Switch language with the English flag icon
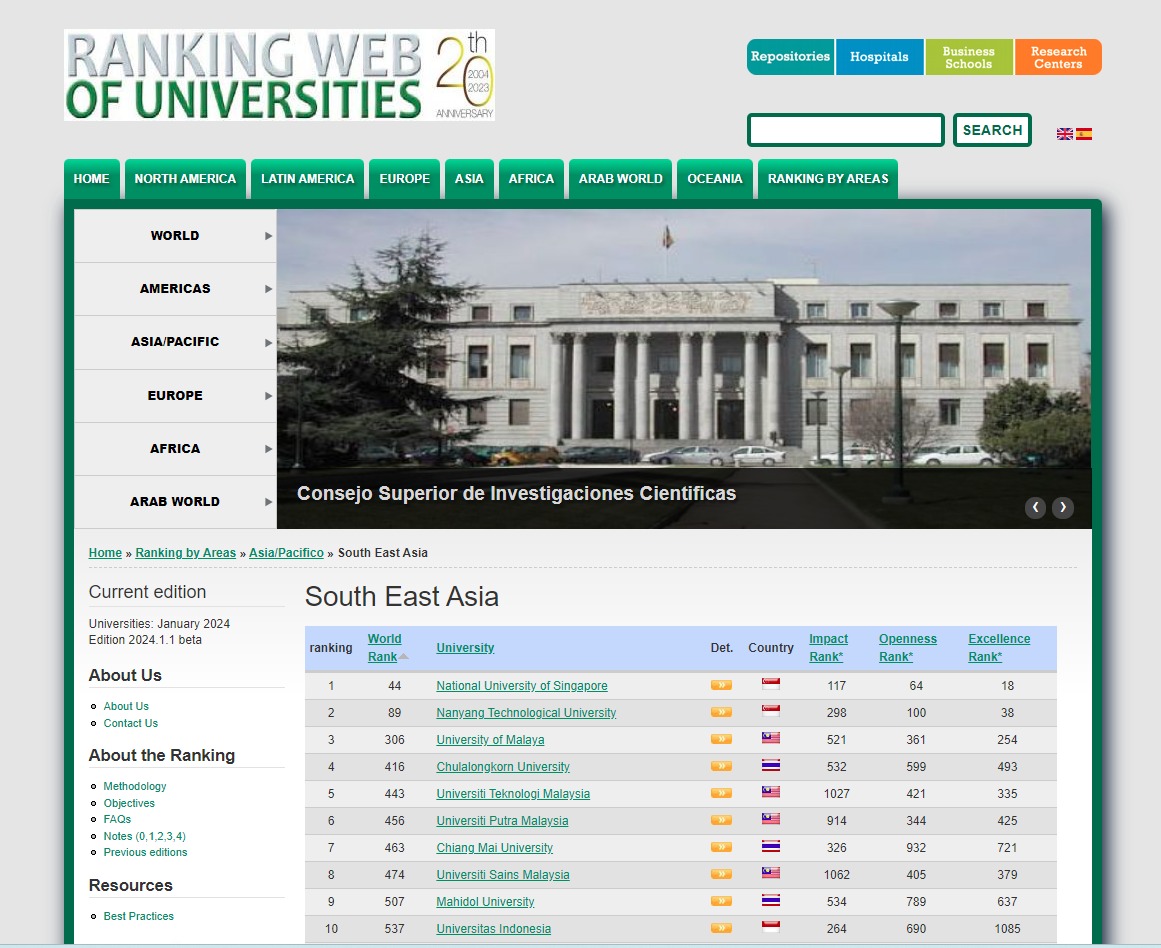The width and height of the screenshot is (1161, 948). pos(1065,134)
